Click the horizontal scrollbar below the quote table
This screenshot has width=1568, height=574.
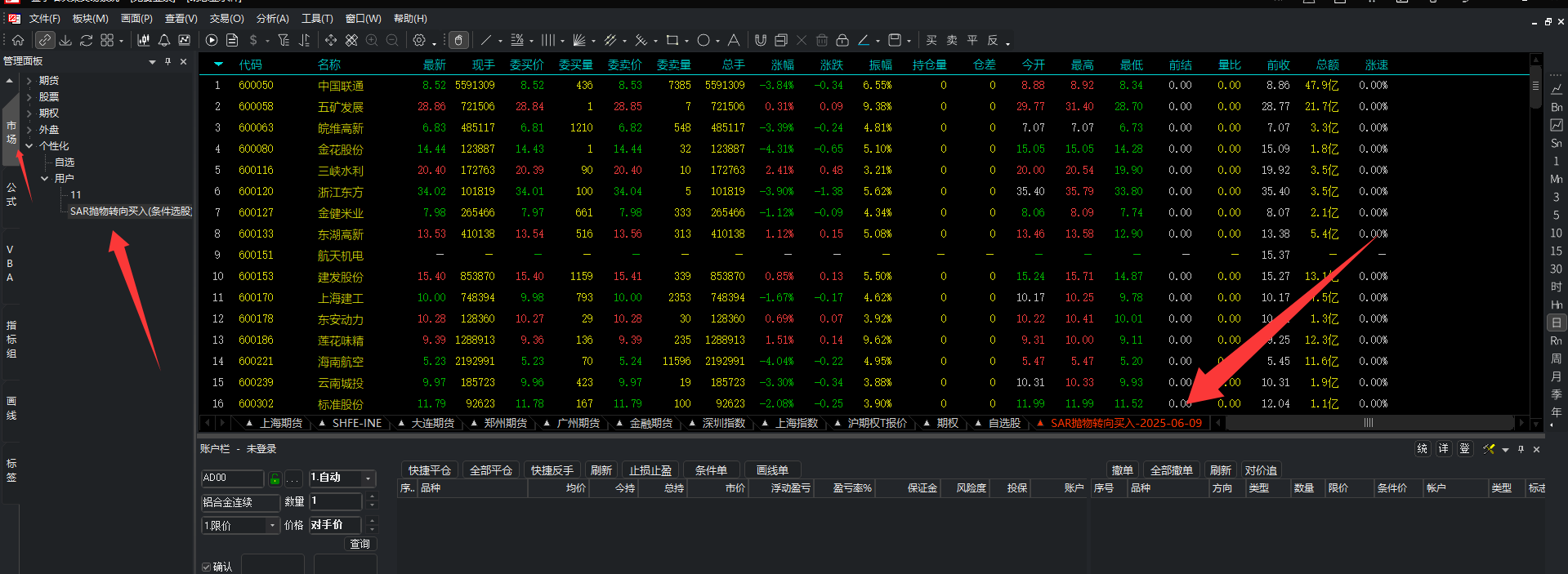1369,423
